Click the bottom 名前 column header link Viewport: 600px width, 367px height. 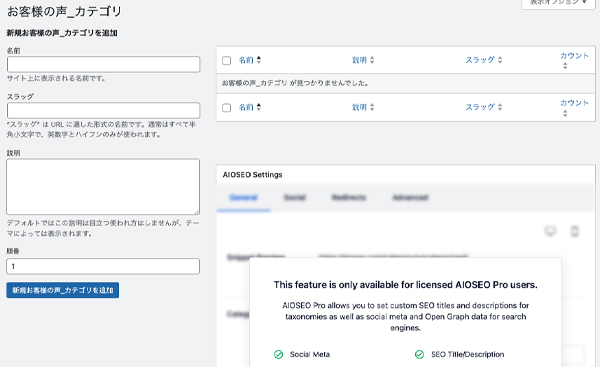coord(246,107)
